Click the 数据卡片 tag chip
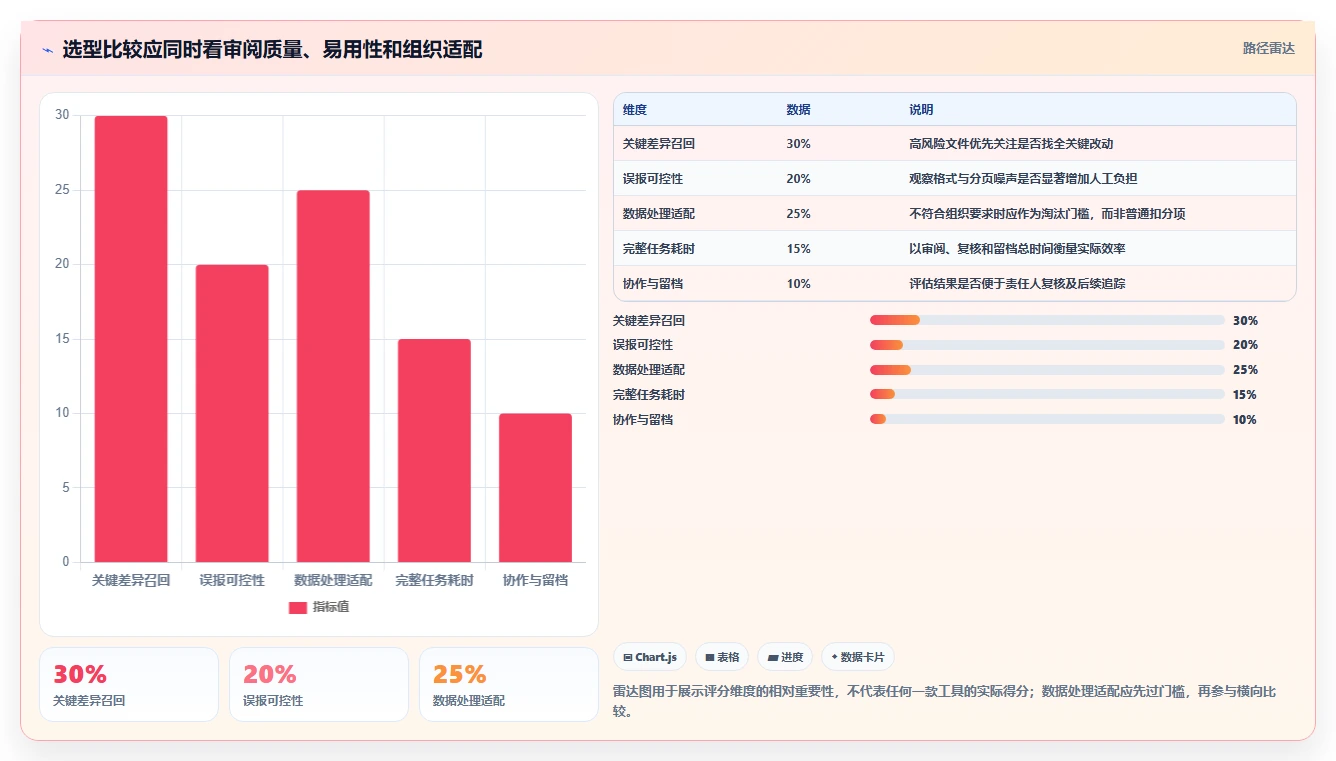This screenshot has width=1336, height=761. coord(857,657)
